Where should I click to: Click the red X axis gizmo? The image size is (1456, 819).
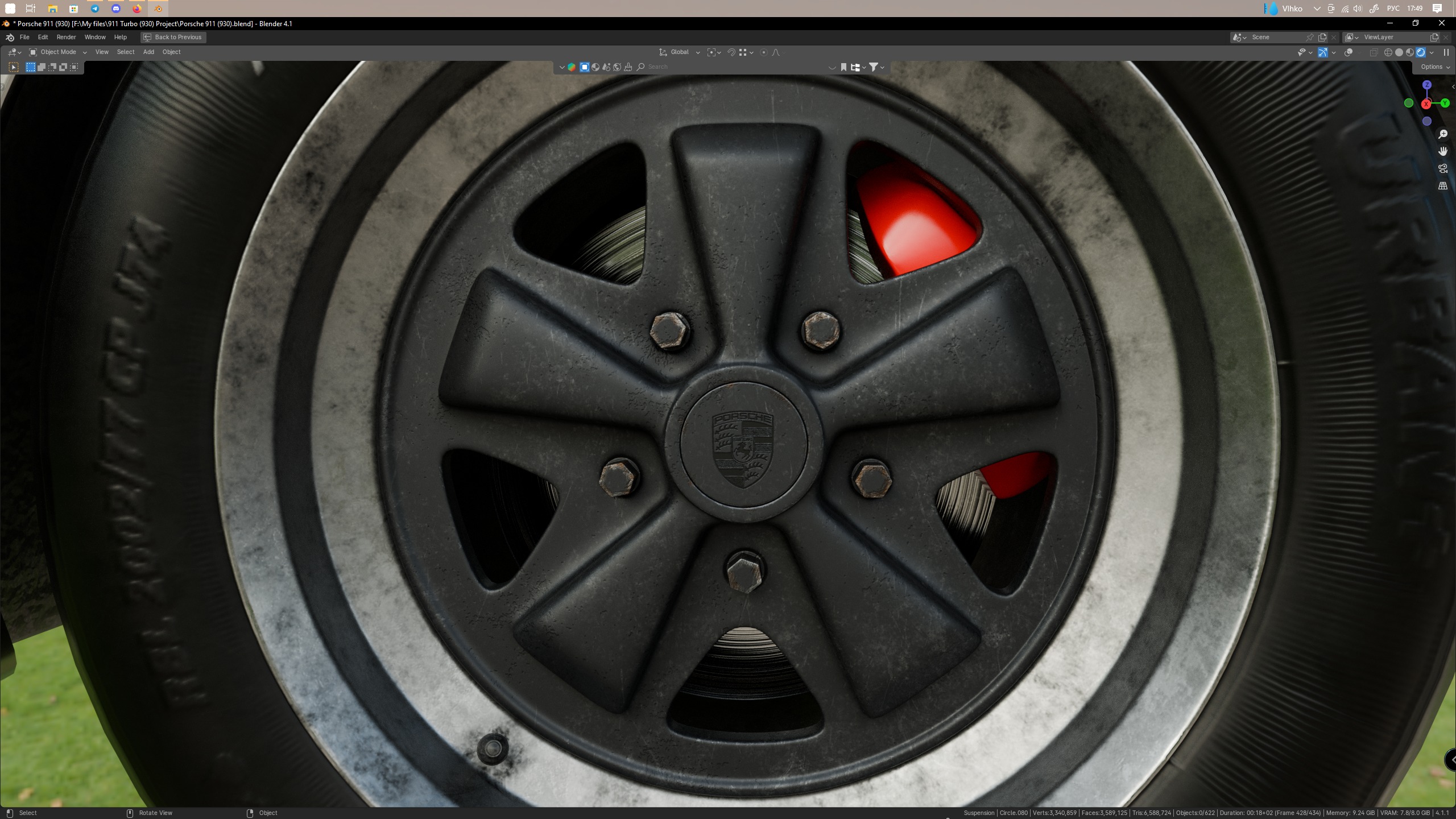[x=1426, y=104]
